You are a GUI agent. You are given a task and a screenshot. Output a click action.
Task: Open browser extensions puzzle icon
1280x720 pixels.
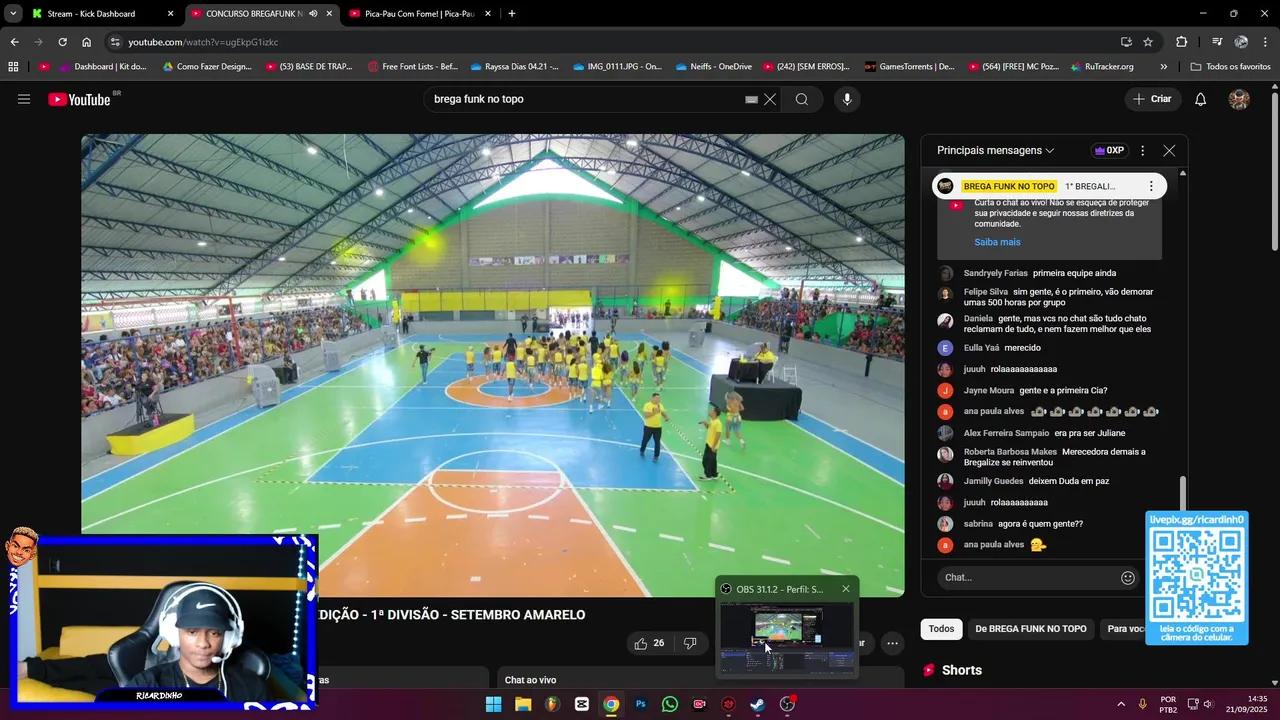[1182, 42]
